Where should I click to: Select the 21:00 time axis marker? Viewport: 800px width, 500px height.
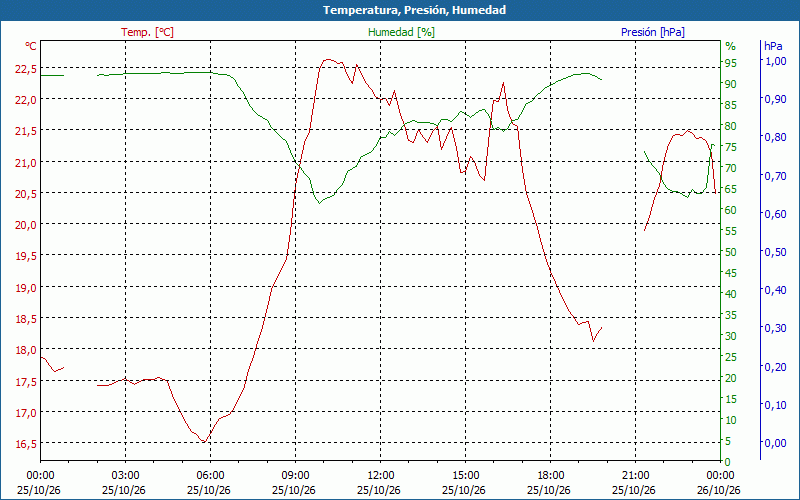click(x=635, y=476)
